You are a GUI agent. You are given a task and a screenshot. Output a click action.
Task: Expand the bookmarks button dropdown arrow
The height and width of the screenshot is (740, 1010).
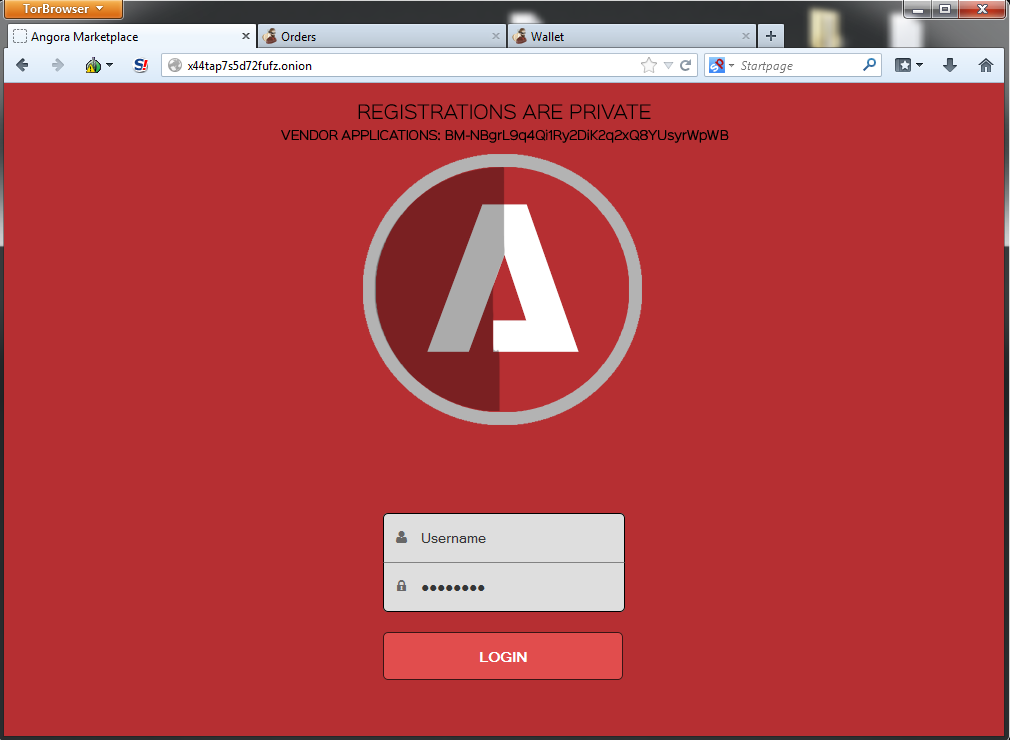tap(919, 65)
